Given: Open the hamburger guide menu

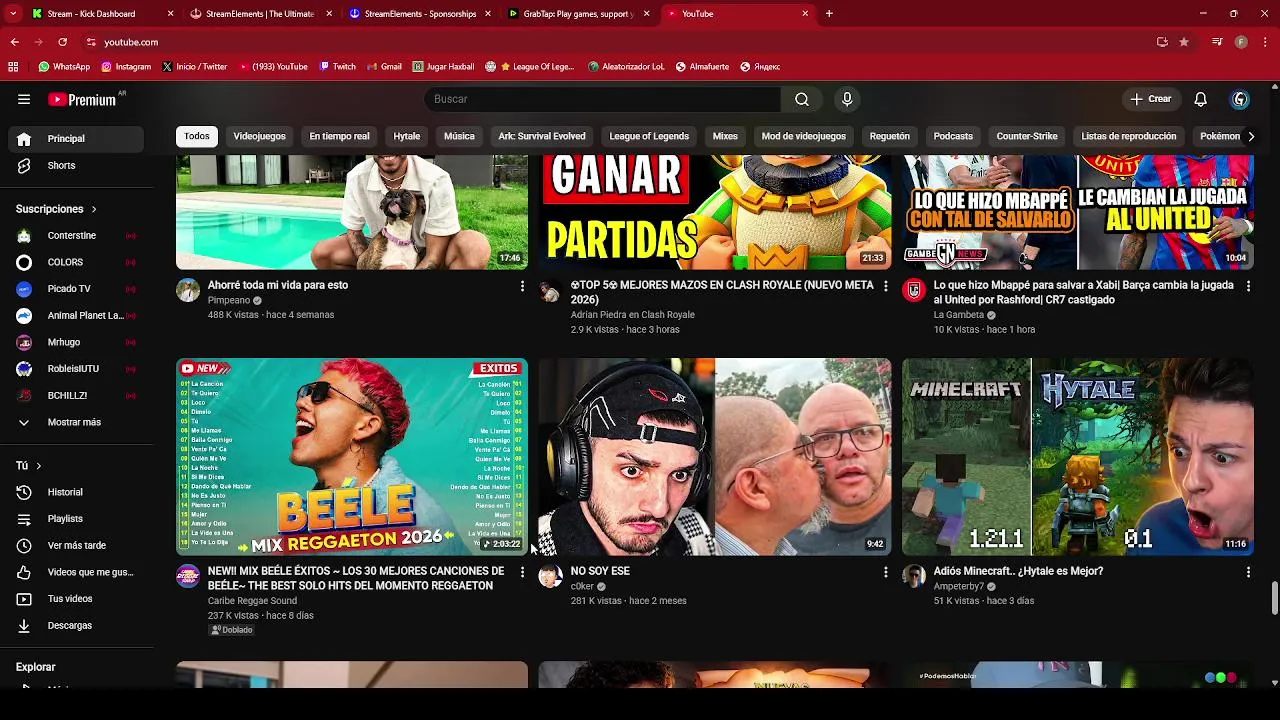Looking at the screenshot, I should pyautogui.click(x=24, y=99).
